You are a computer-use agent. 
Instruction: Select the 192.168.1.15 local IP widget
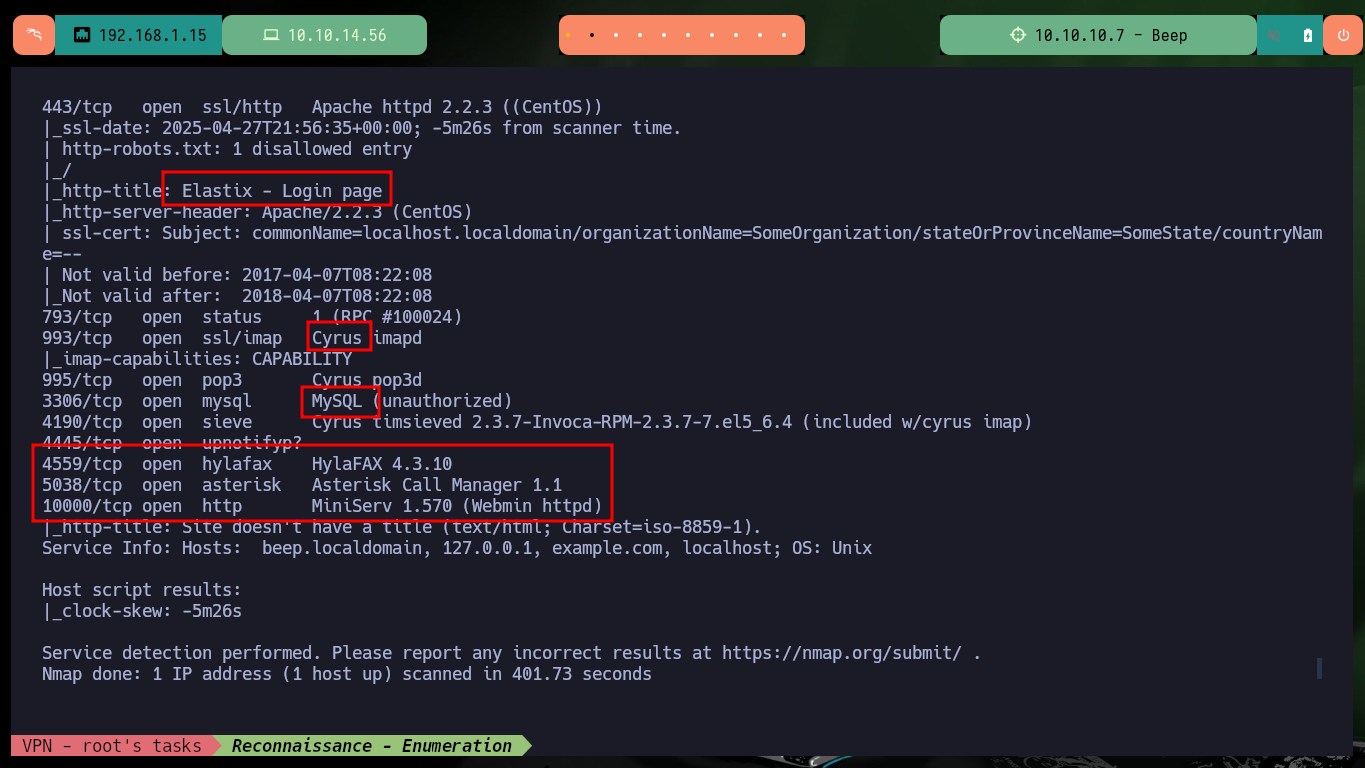(x=138, y=35)
